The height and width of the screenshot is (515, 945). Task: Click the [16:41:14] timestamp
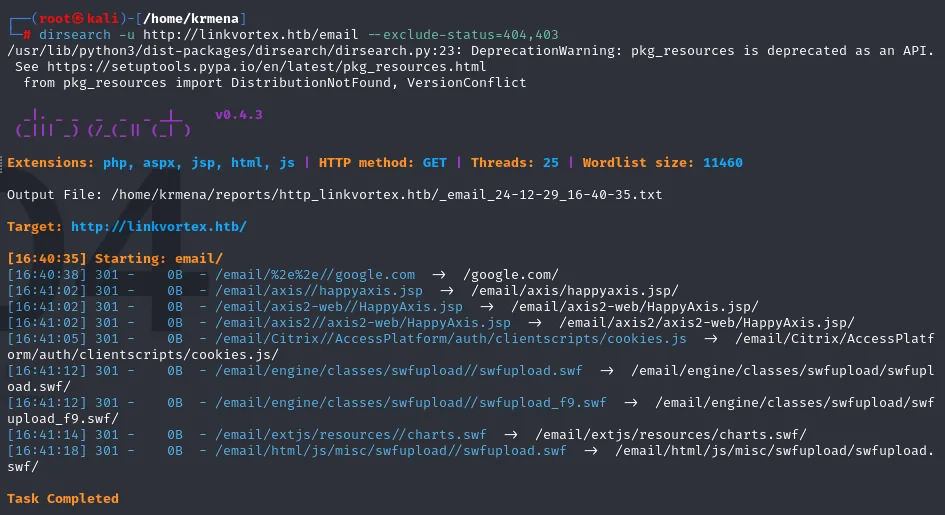coord(47,434)
